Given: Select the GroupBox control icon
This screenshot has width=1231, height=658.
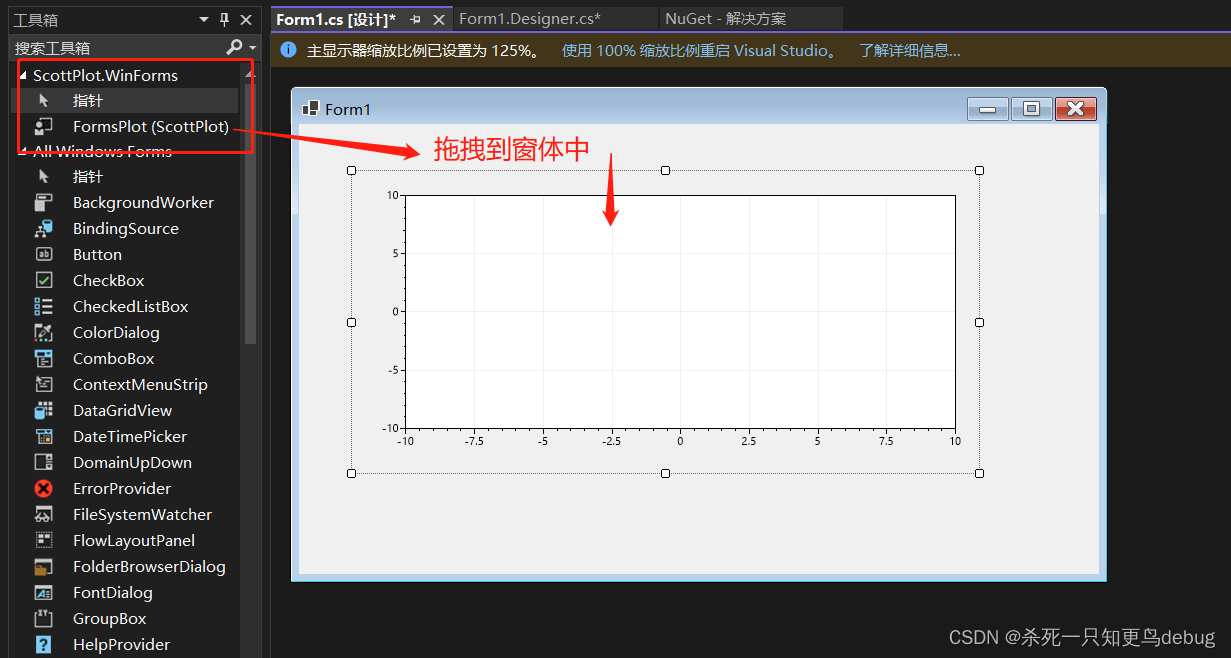Looking at the screenshot, I should tap(44, 619).
